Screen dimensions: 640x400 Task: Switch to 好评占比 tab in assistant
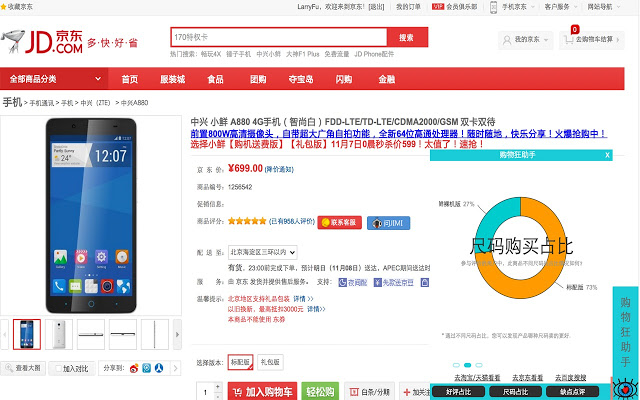coord(458,392)
